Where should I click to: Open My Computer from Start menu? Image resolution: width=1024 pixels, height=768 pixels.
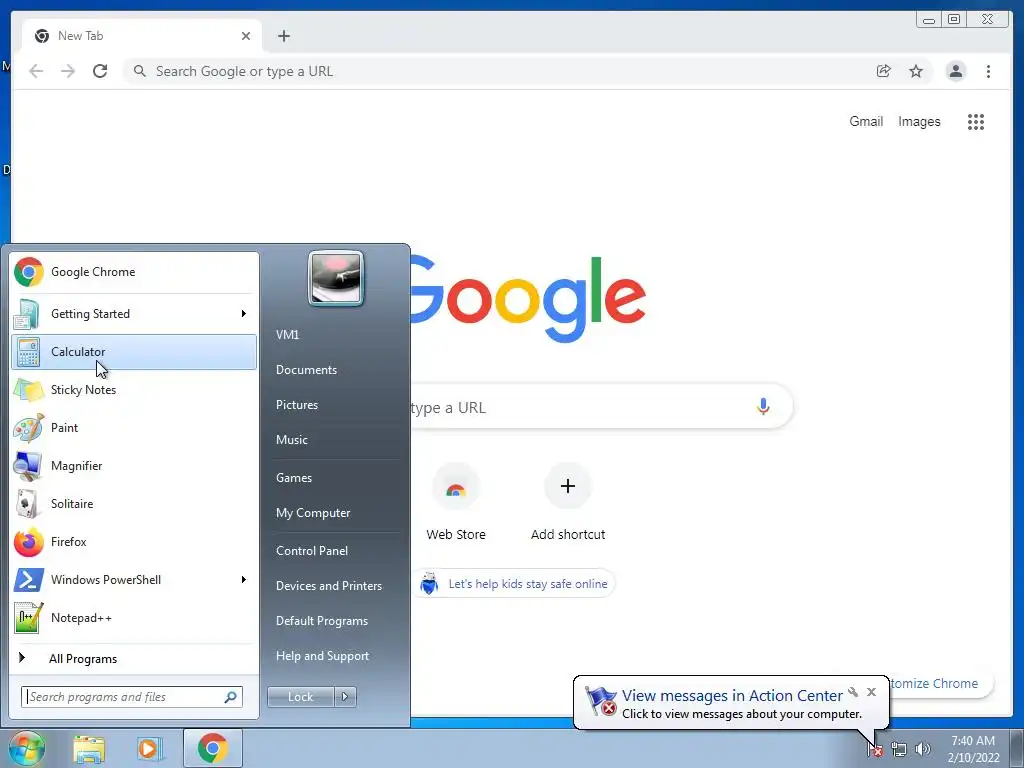pyautogui.click(x=313, y=513)
